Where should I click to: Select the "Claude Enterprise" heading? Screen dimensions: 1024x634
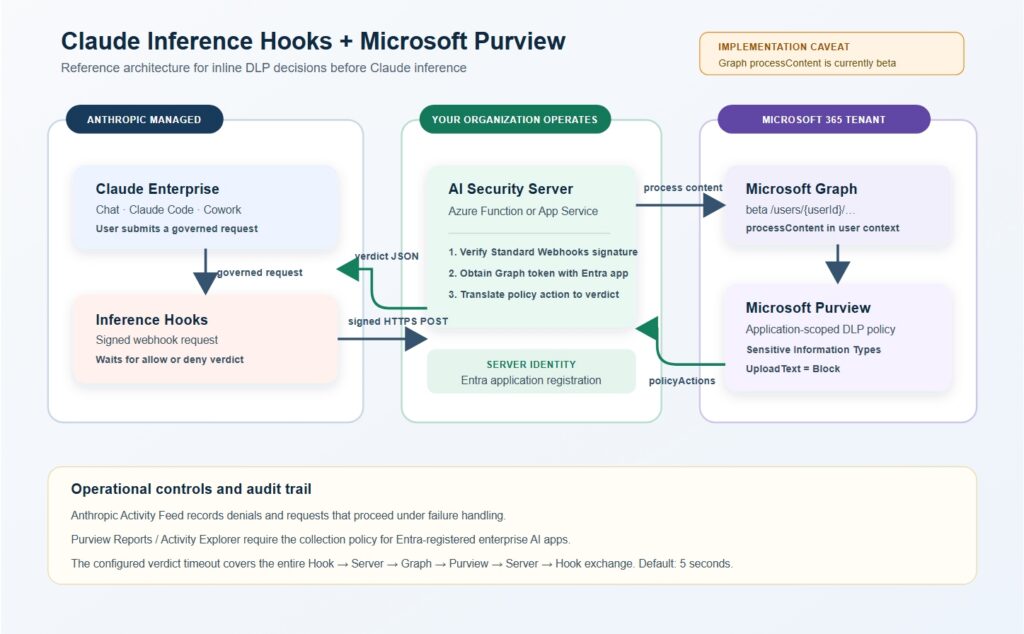pos(157,189)
